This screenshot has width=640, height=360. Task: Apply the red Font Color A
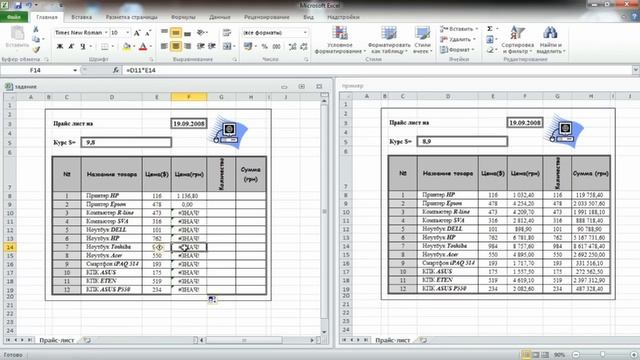(143, 47)
